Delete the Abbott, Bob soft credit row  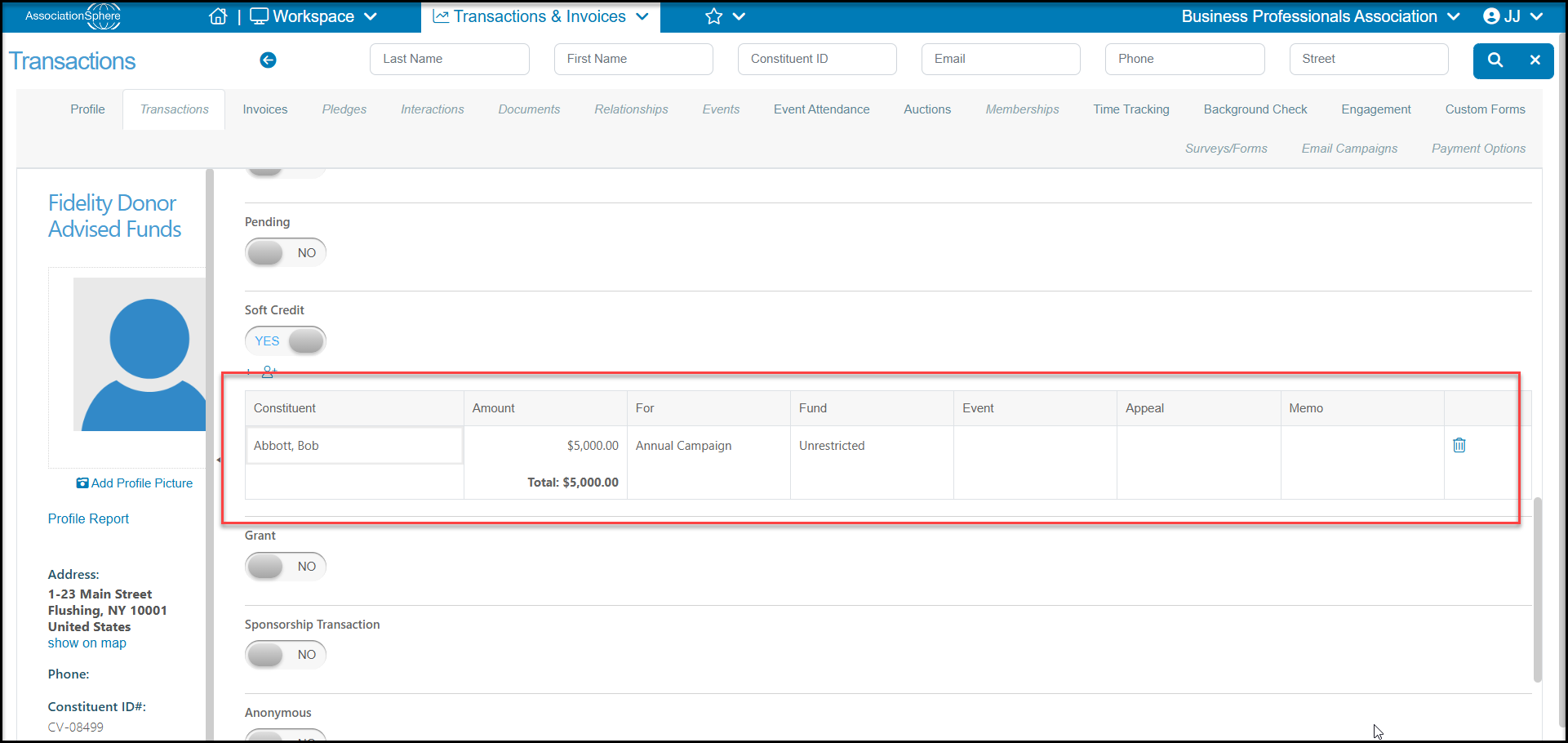click(1459, 445)
